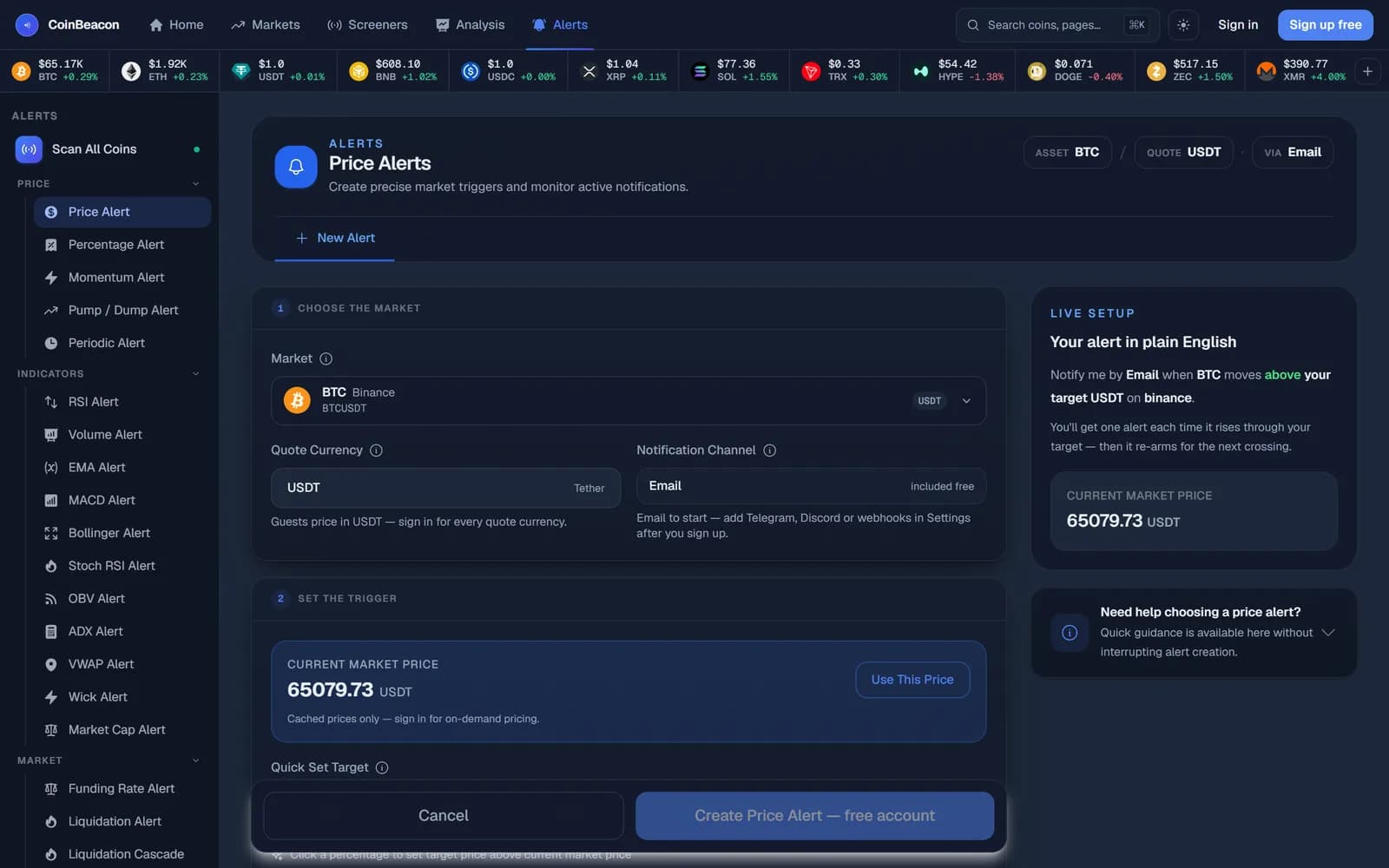Click the Quote Currency info icon
The width and height of the screenshot is (1389, 868).
pos(376,450)
